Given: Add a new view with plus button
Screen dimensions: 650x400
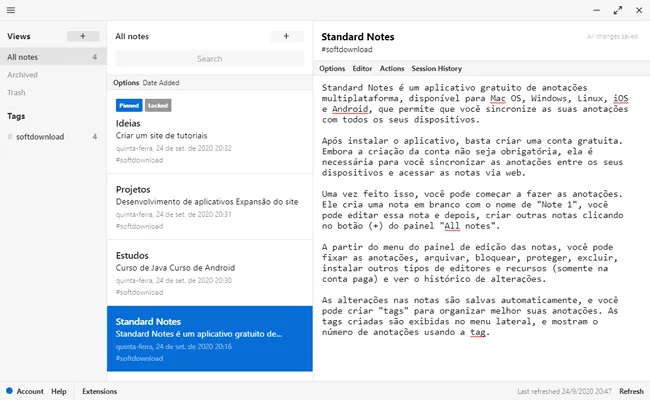Looking at the screenshot, I should (83, 36).
